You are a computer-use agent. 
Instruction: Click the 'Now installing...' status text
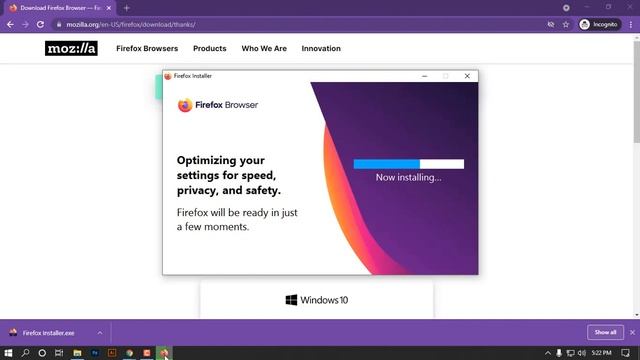(x=409, y=177)
